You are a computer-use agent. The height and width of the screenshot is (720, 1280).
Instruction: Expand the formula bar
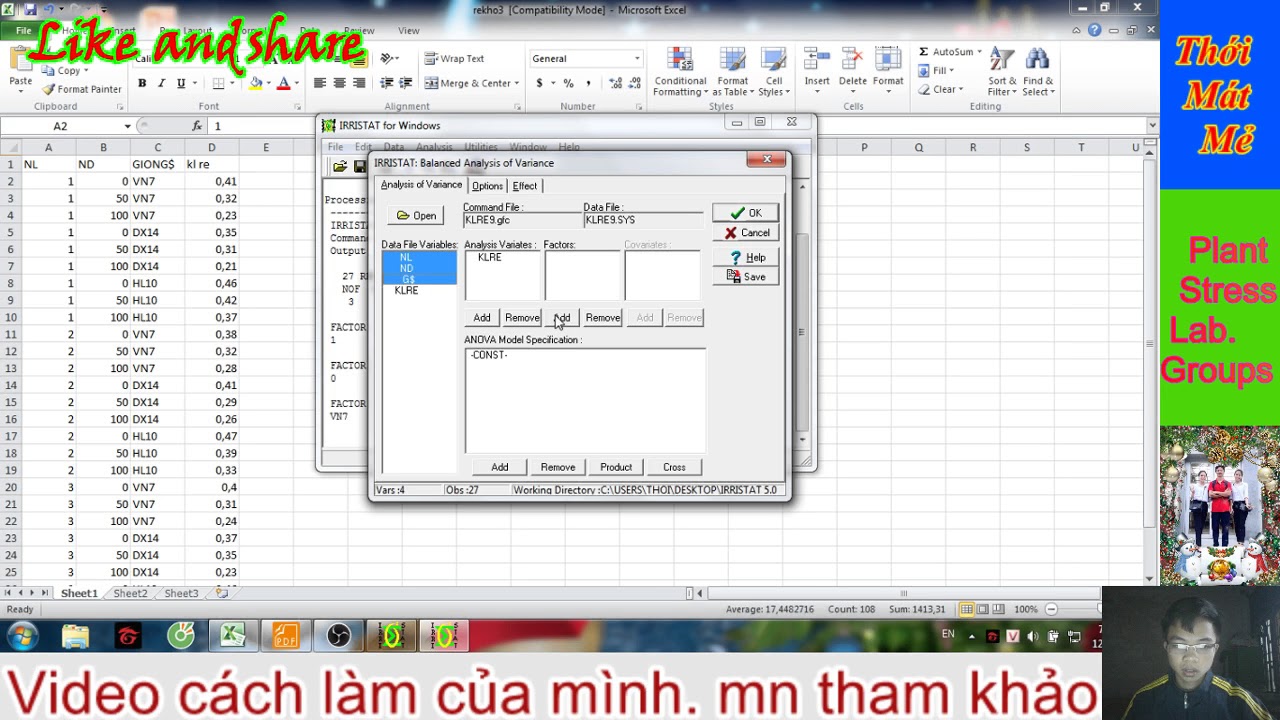point(1152,126)
